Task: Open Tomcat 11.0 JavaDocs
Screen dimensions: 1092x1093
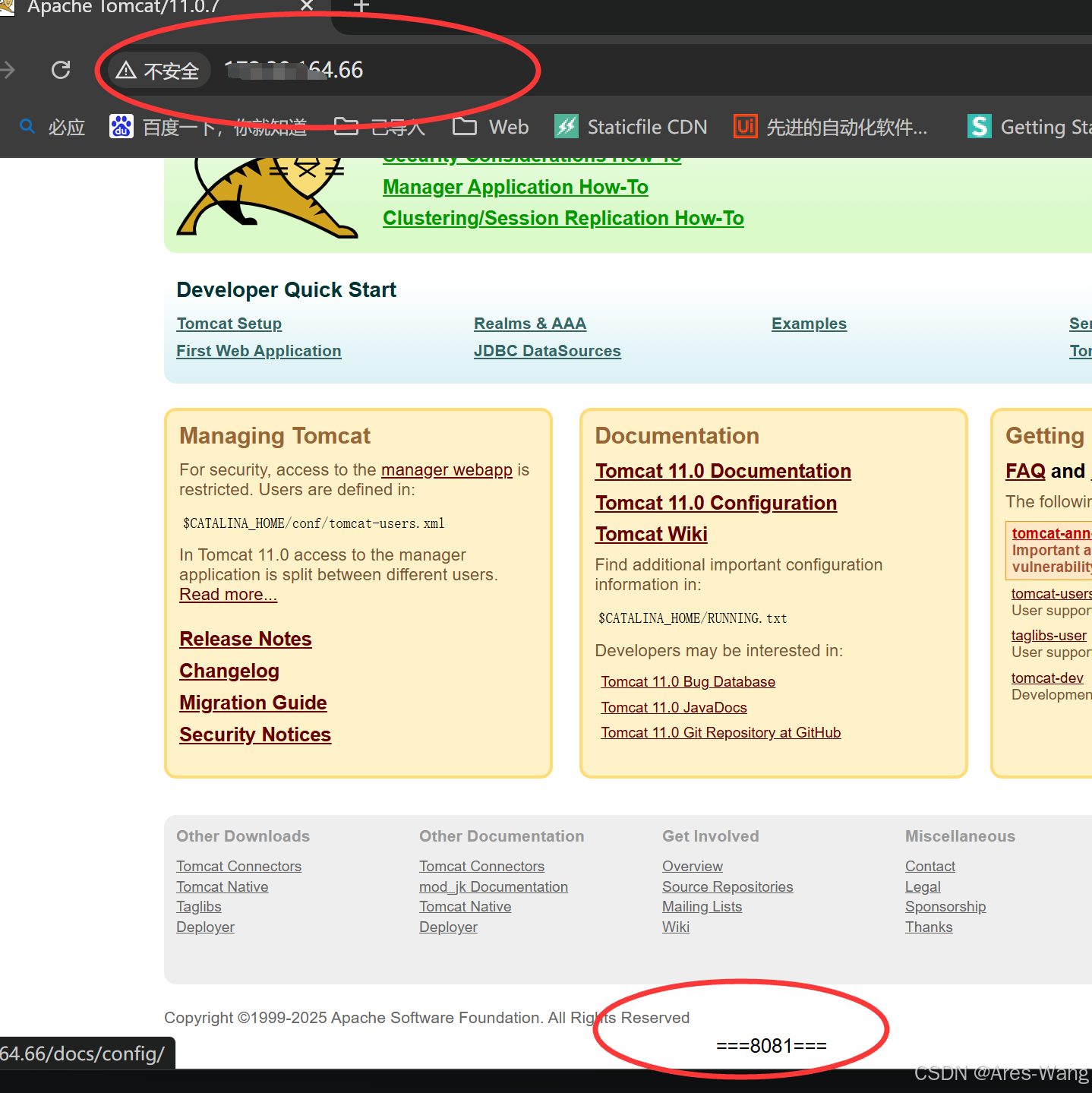Action: pos(674,708)
